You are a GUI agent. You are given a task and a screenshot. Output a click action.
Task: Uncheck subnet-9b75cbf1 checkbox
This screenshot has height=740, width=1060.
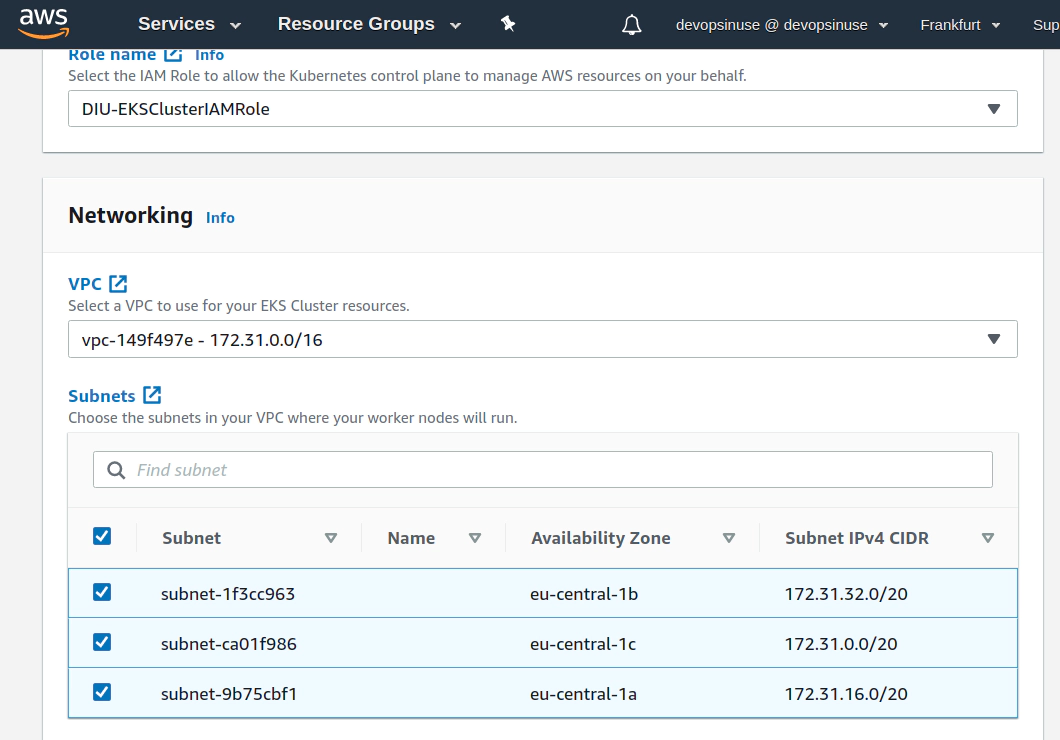click(102, 692)
